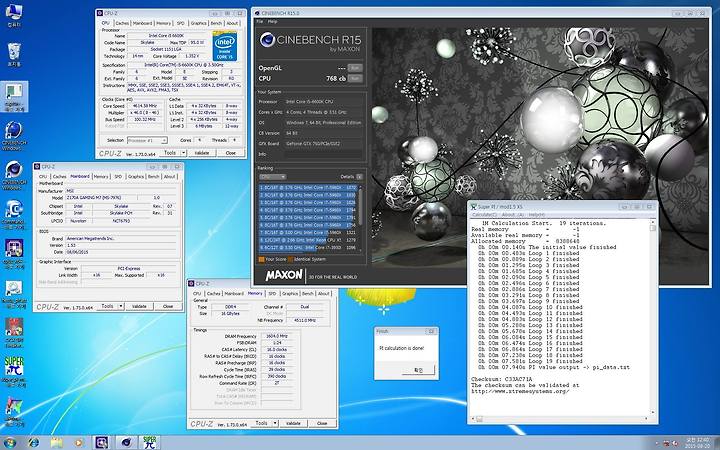
Task: Click the title icon of the CPU-Z Mainboard window
Action: (37, 166)
